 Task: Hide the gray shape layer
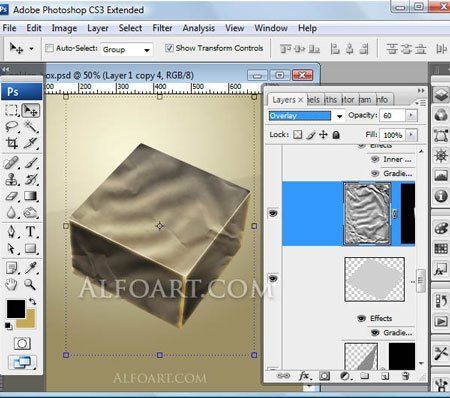[x=273, y=278]
